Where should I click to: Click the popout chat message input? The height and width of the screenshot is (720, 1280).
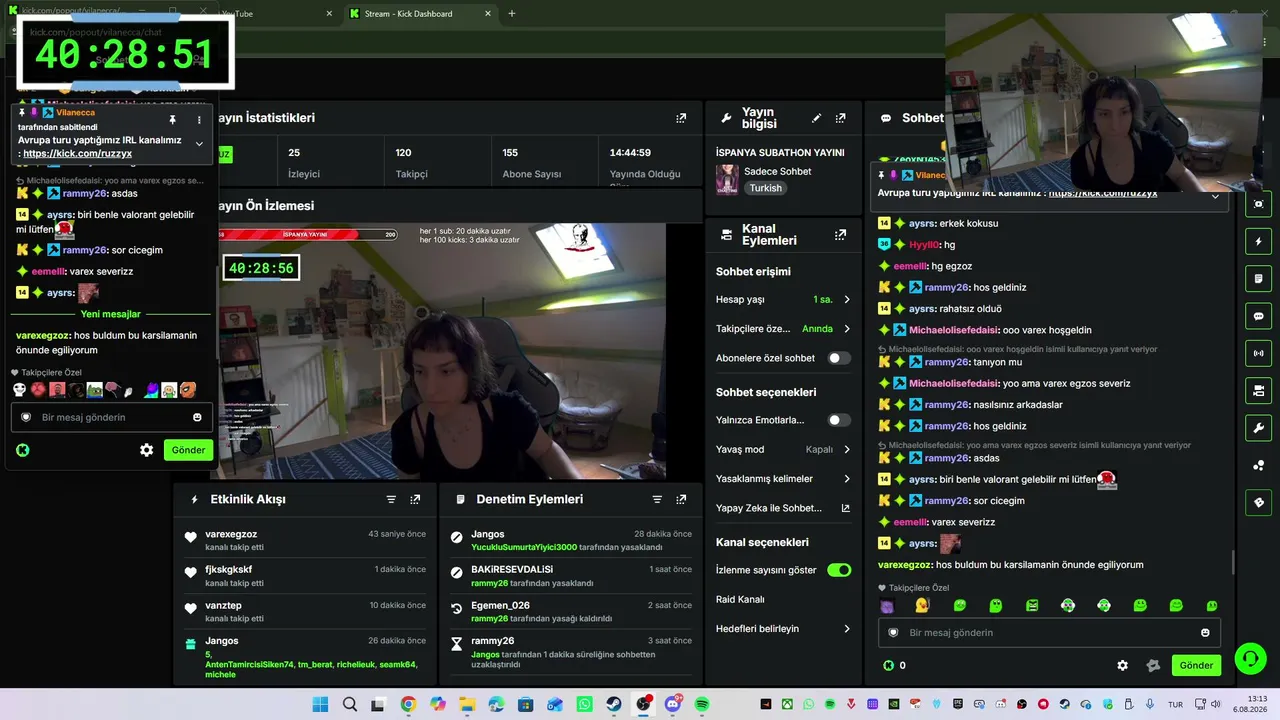[111, 417]
